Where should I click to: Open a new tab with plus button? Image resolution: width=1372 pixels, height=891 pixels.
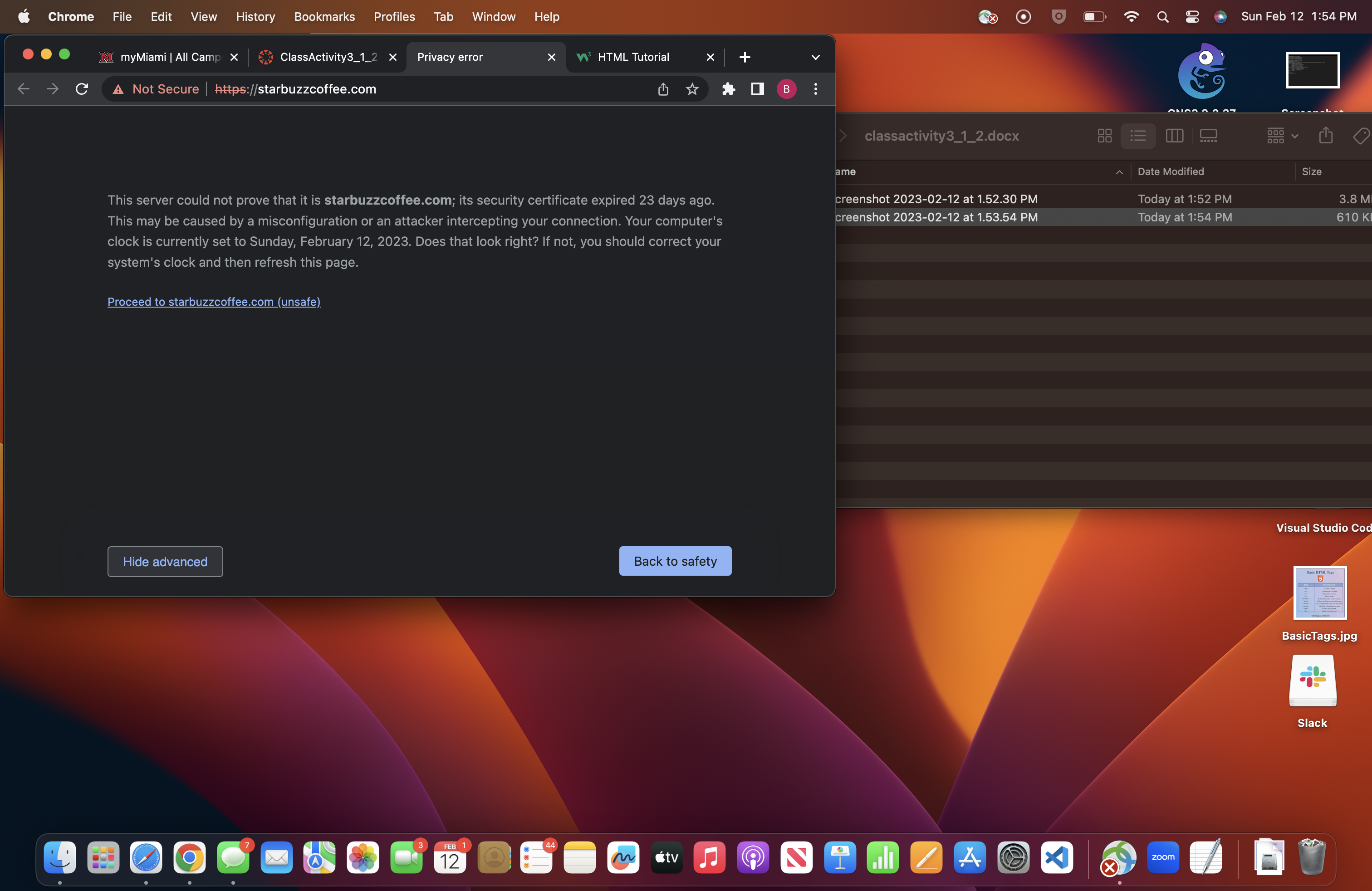click(745, 57)
